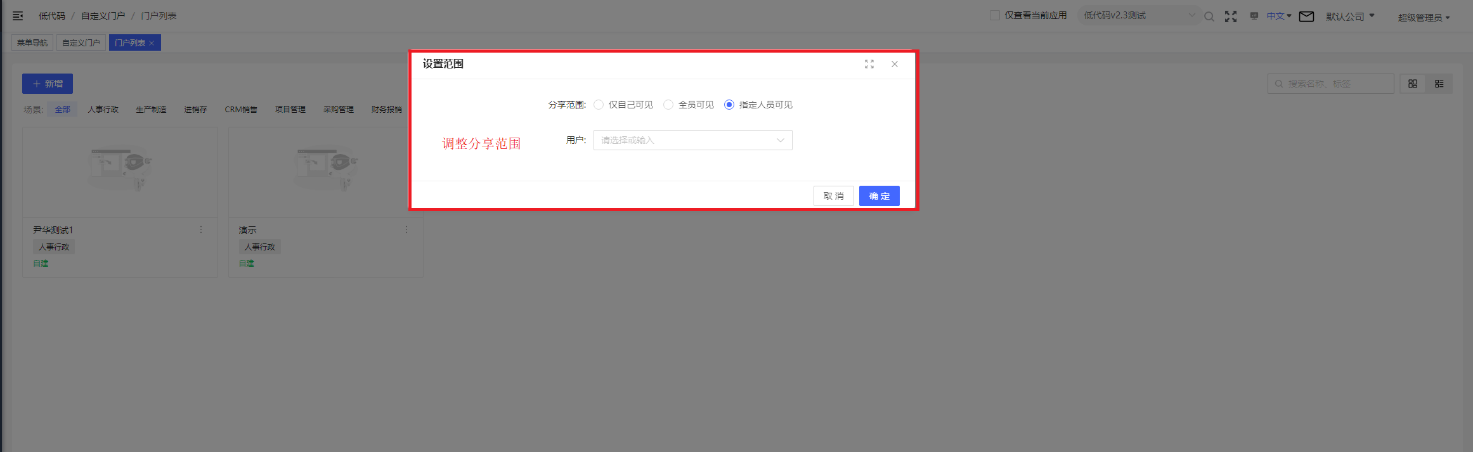Filter scenes by CRM销售

[x=240, y=110]
